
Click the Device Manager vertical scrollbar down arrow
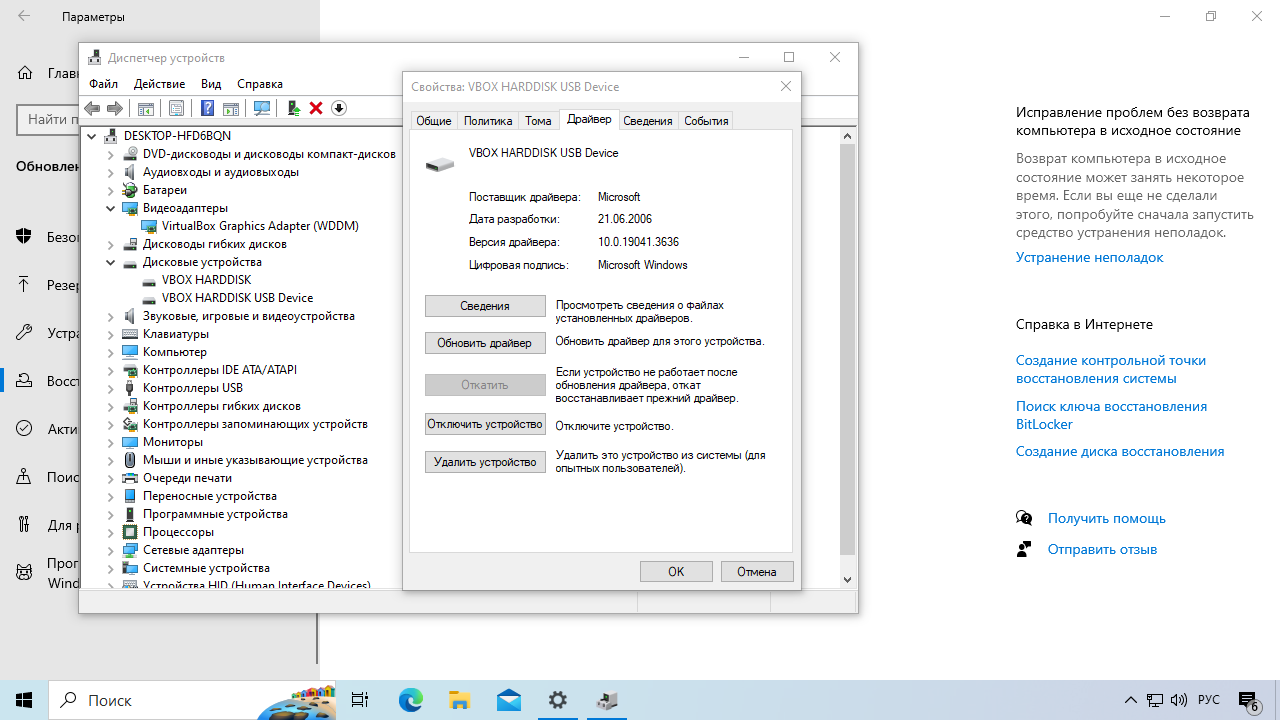(x=847, y=579)
